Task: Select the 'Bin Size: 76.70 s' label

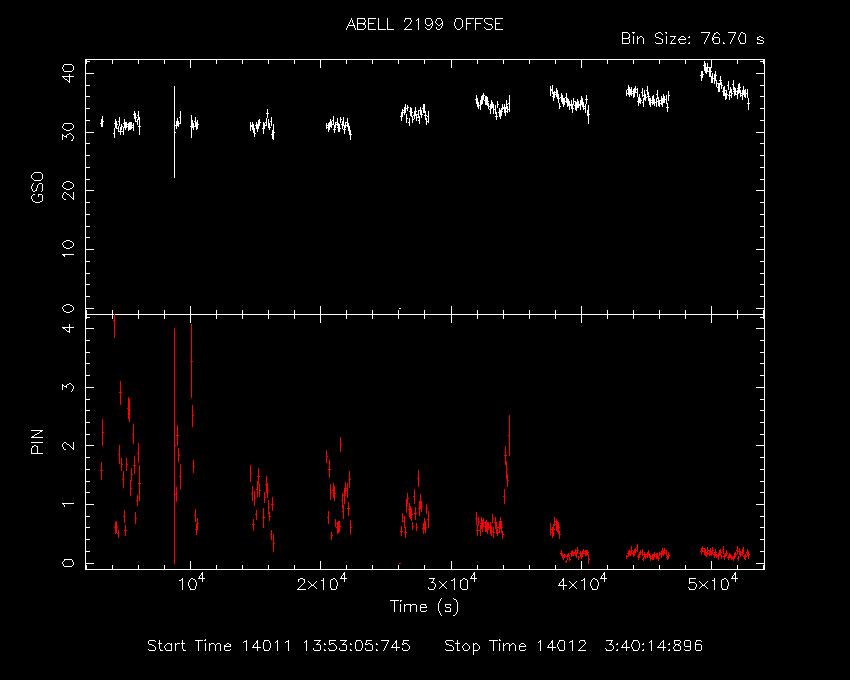Action: (x=692, y=39)
